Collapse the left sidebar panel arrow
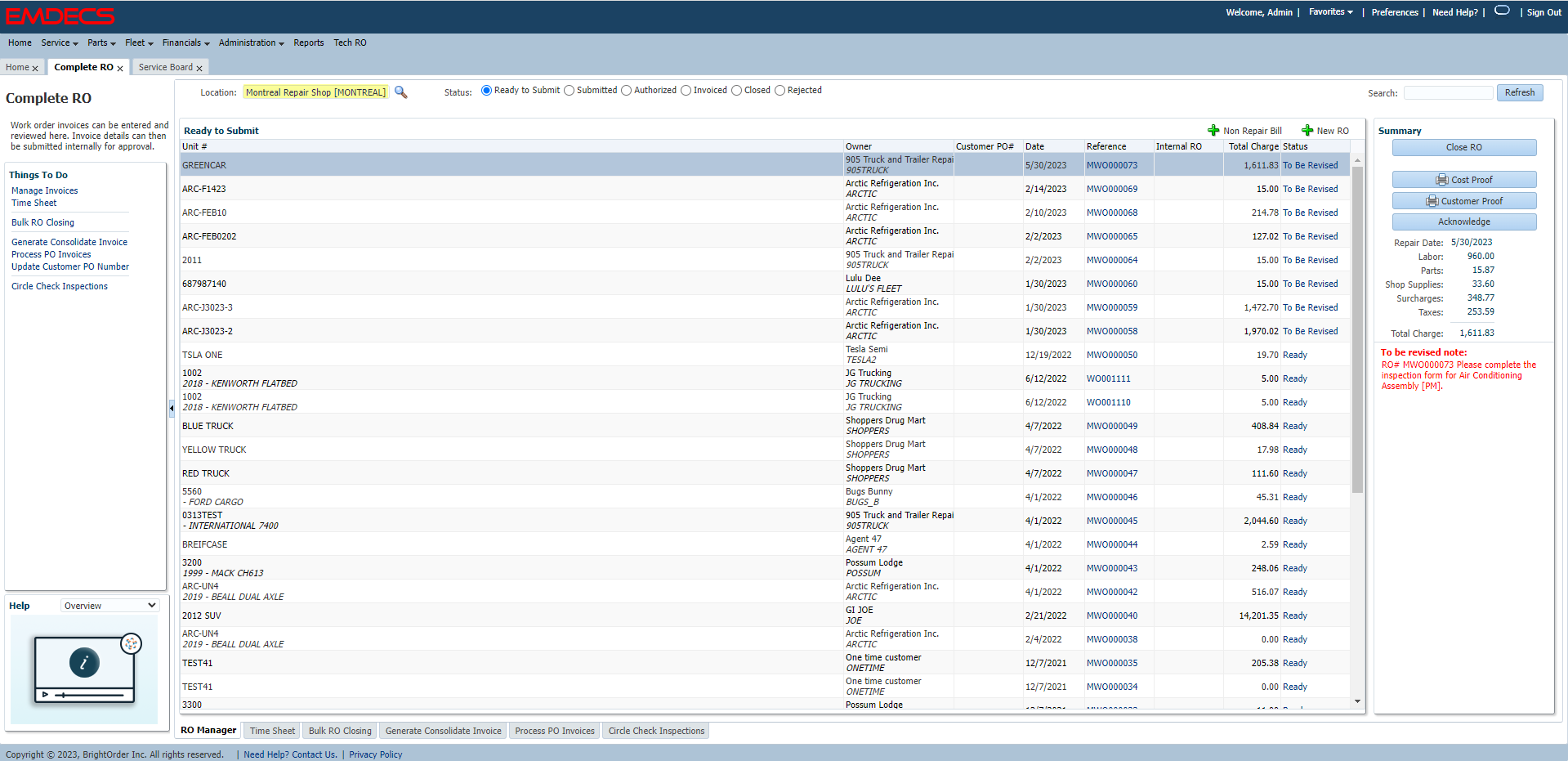The height and width of the screenshot is (761, 1568). tap(172, 408)
